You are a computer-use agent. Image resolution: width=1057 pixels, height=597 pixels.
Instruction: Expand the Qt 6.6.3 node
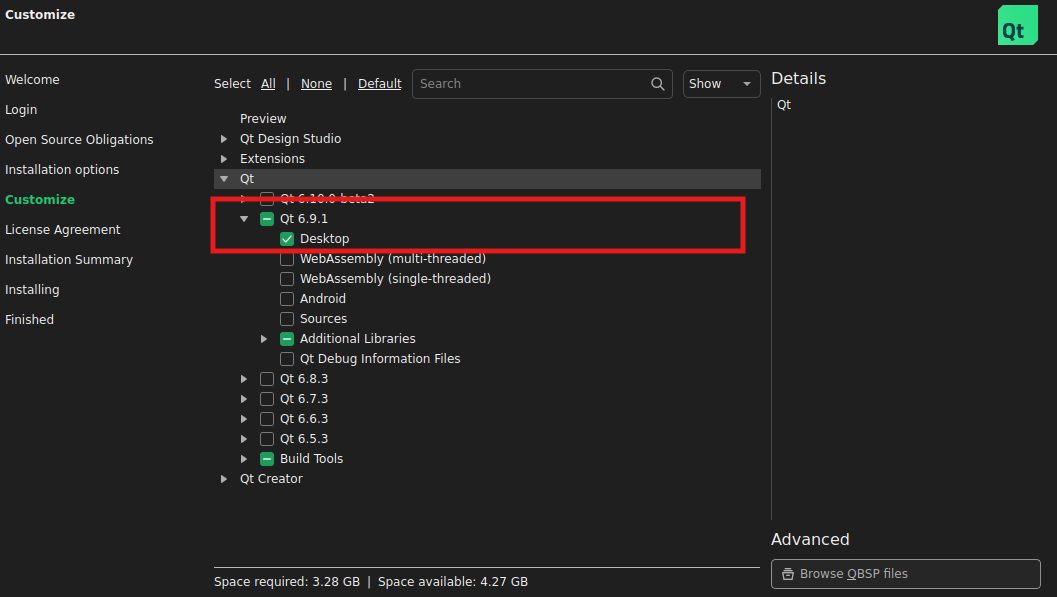[x=244, y=419]
